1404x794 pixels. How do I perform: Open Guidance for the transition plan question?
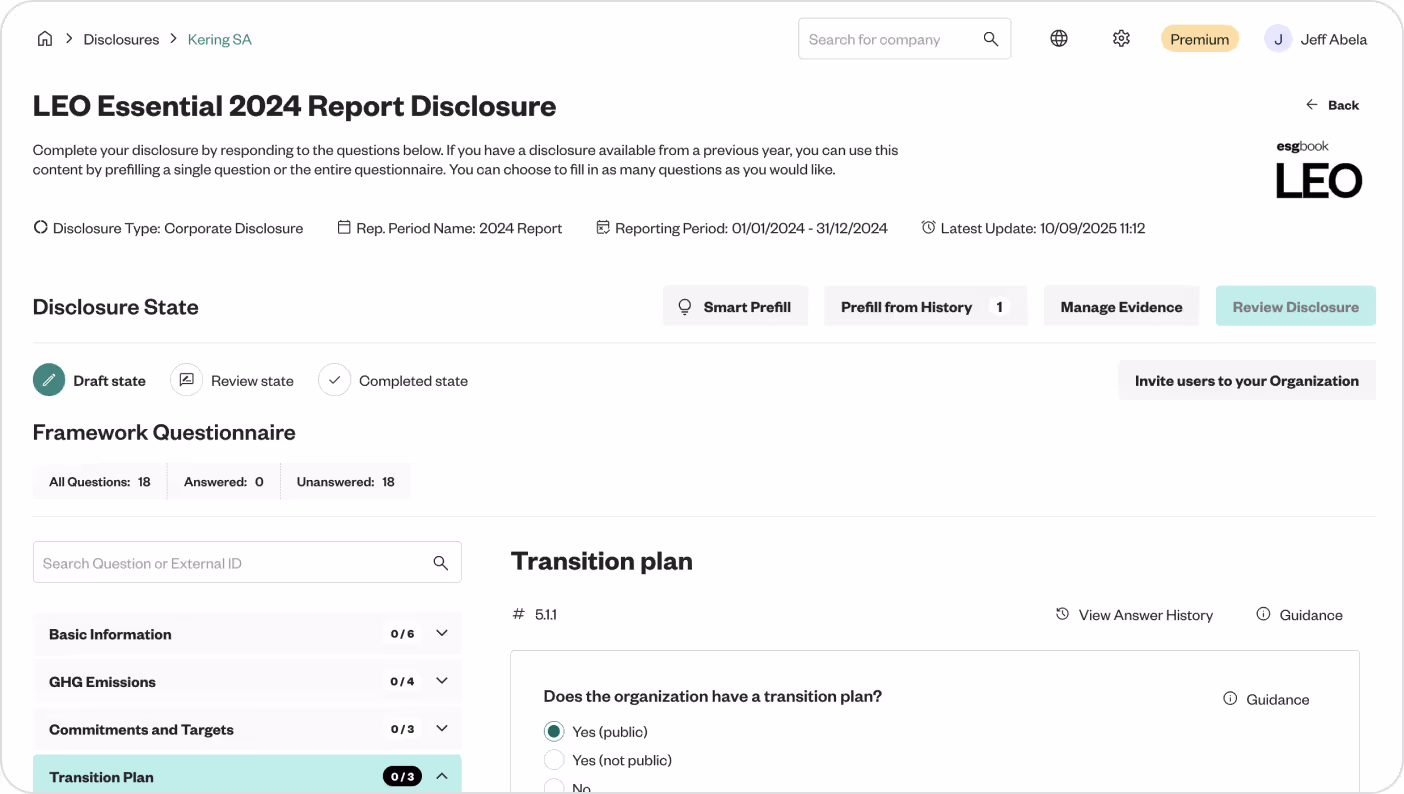[1277, 699]
